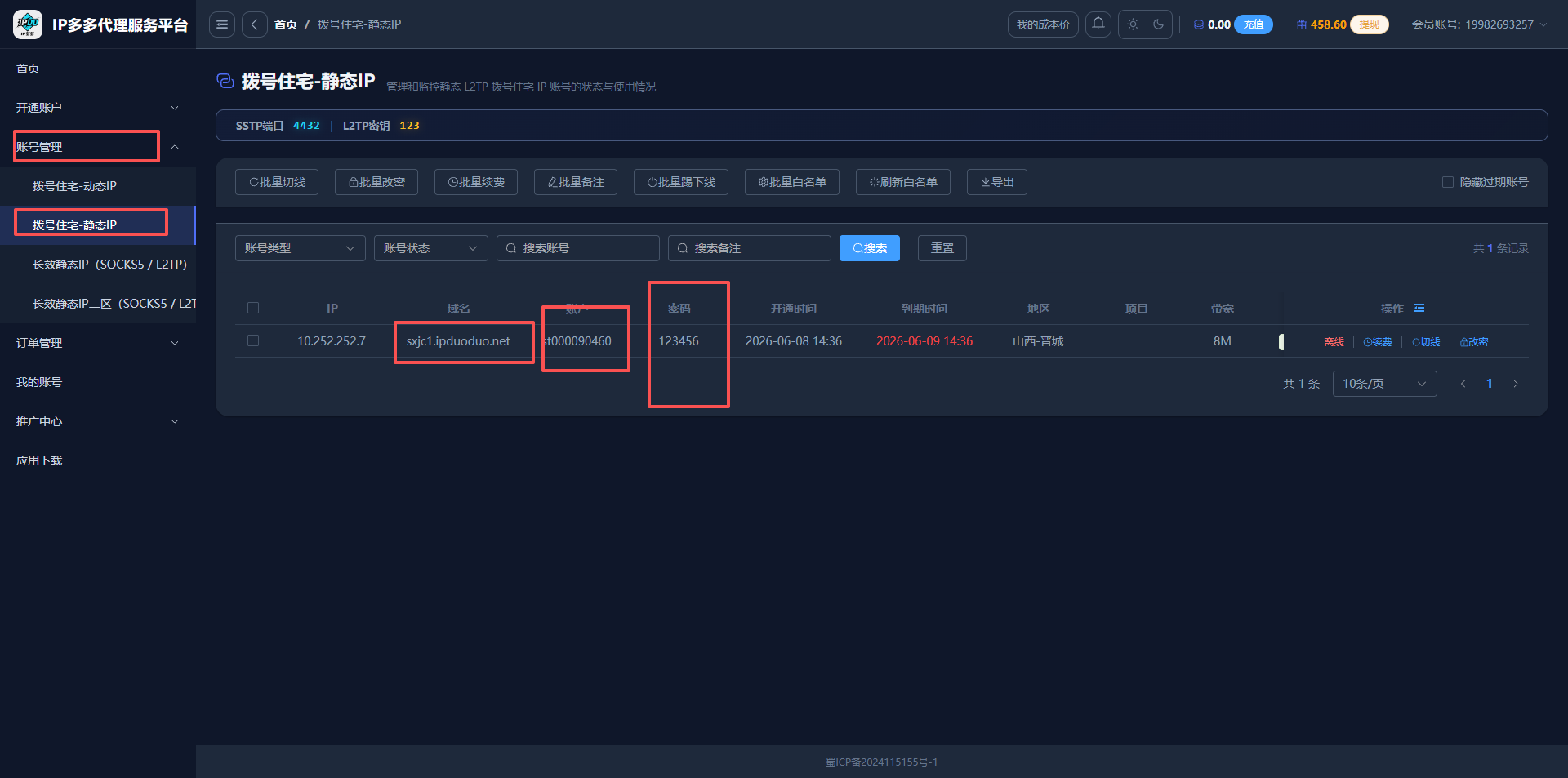
Task: Open the 会员账号 member account dropdown
Action: click(x=1479, y=24)
